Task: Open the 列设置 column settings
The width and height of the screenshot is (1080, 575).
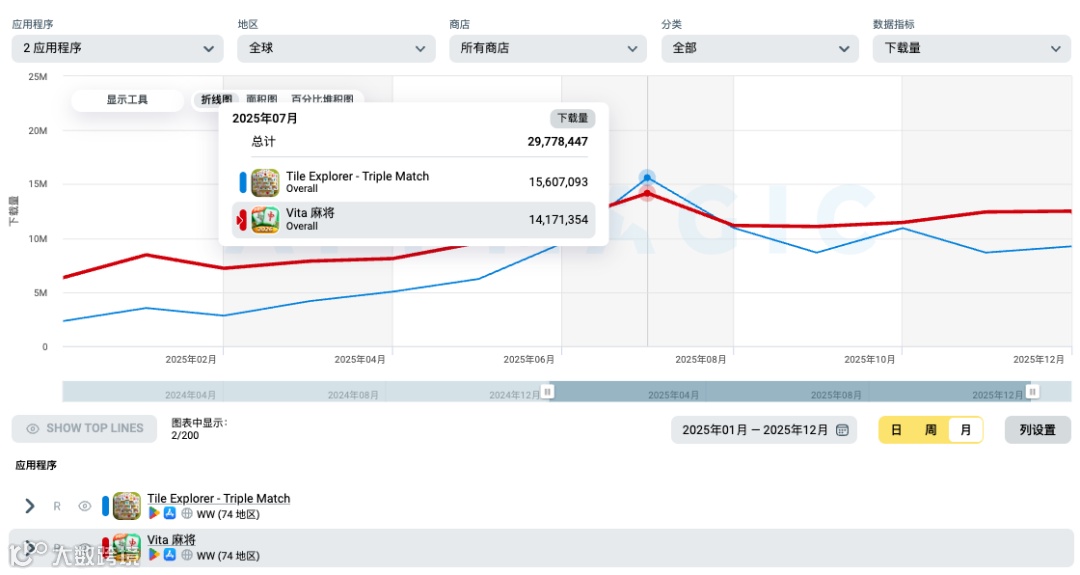Action: 1037,430
